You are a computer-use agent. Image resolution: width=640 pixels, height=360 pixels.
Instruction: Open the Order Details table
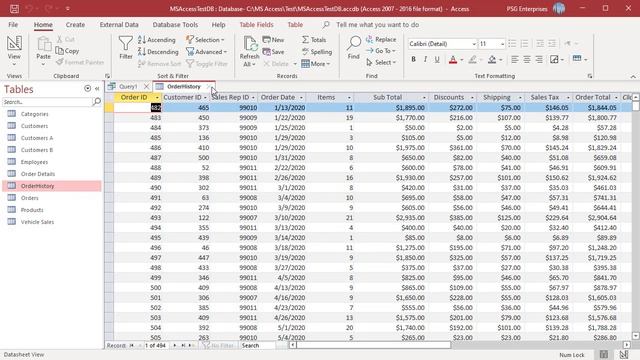pos(38,174)
